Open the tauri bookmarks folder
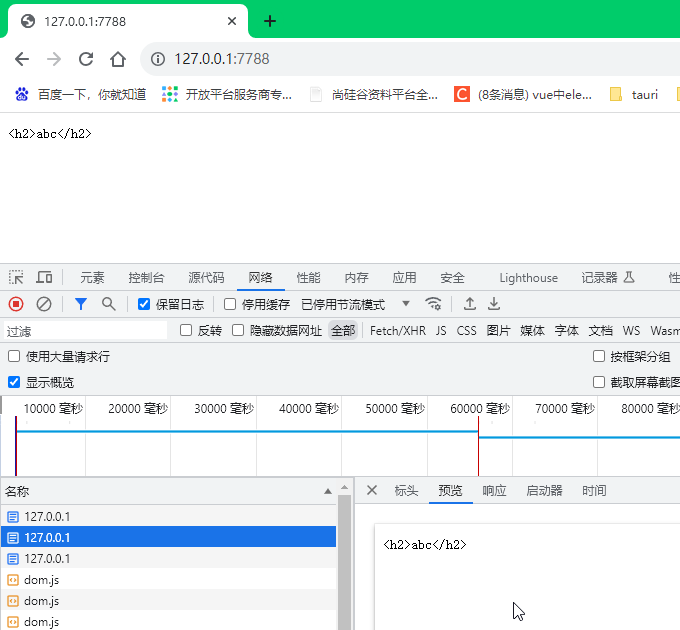Image resolution: width=680 pixels, height=630 pixels. [x=634, y=95]
